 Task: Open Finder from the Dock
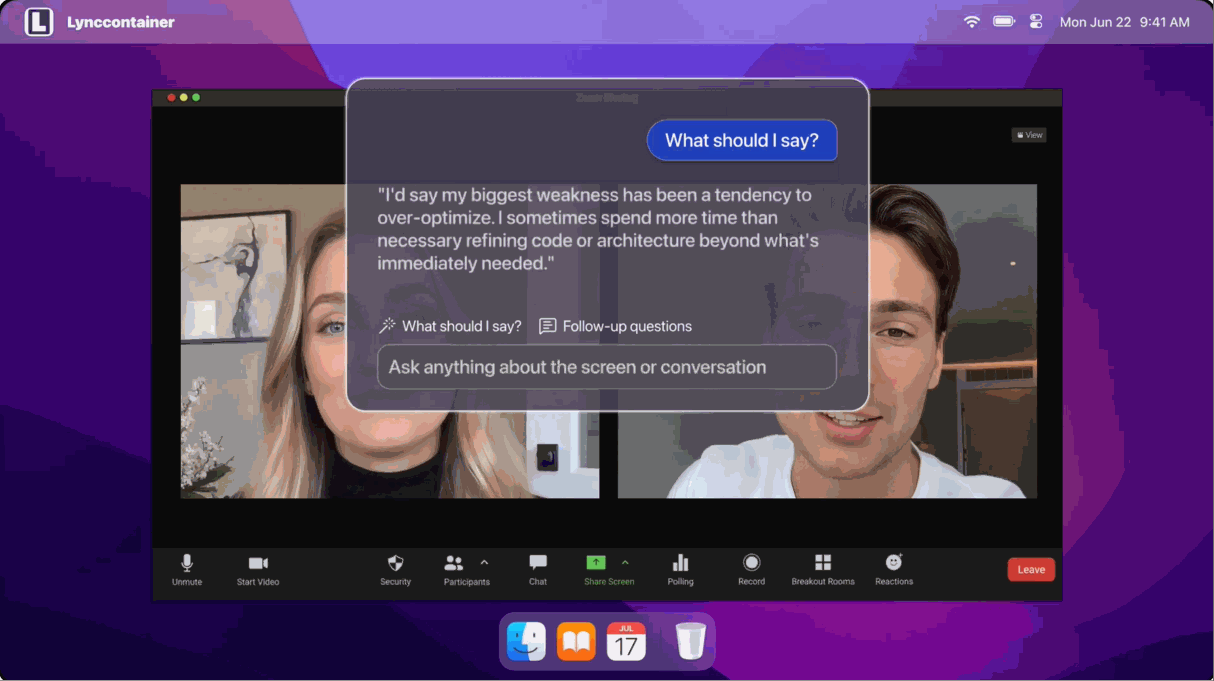pos(526,641)
